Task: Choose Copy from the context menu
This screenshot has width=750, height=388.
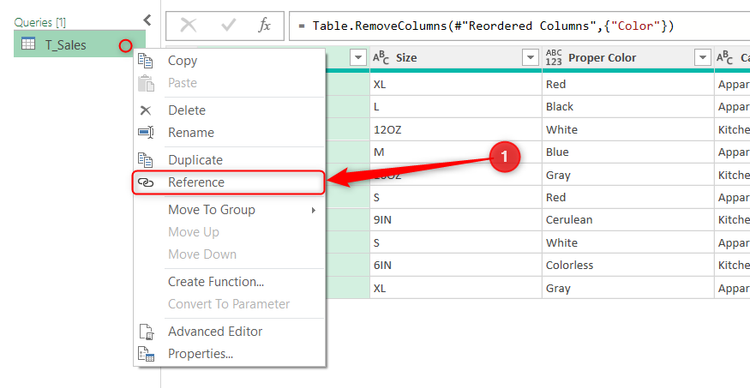Action: [x=229, y=61]
